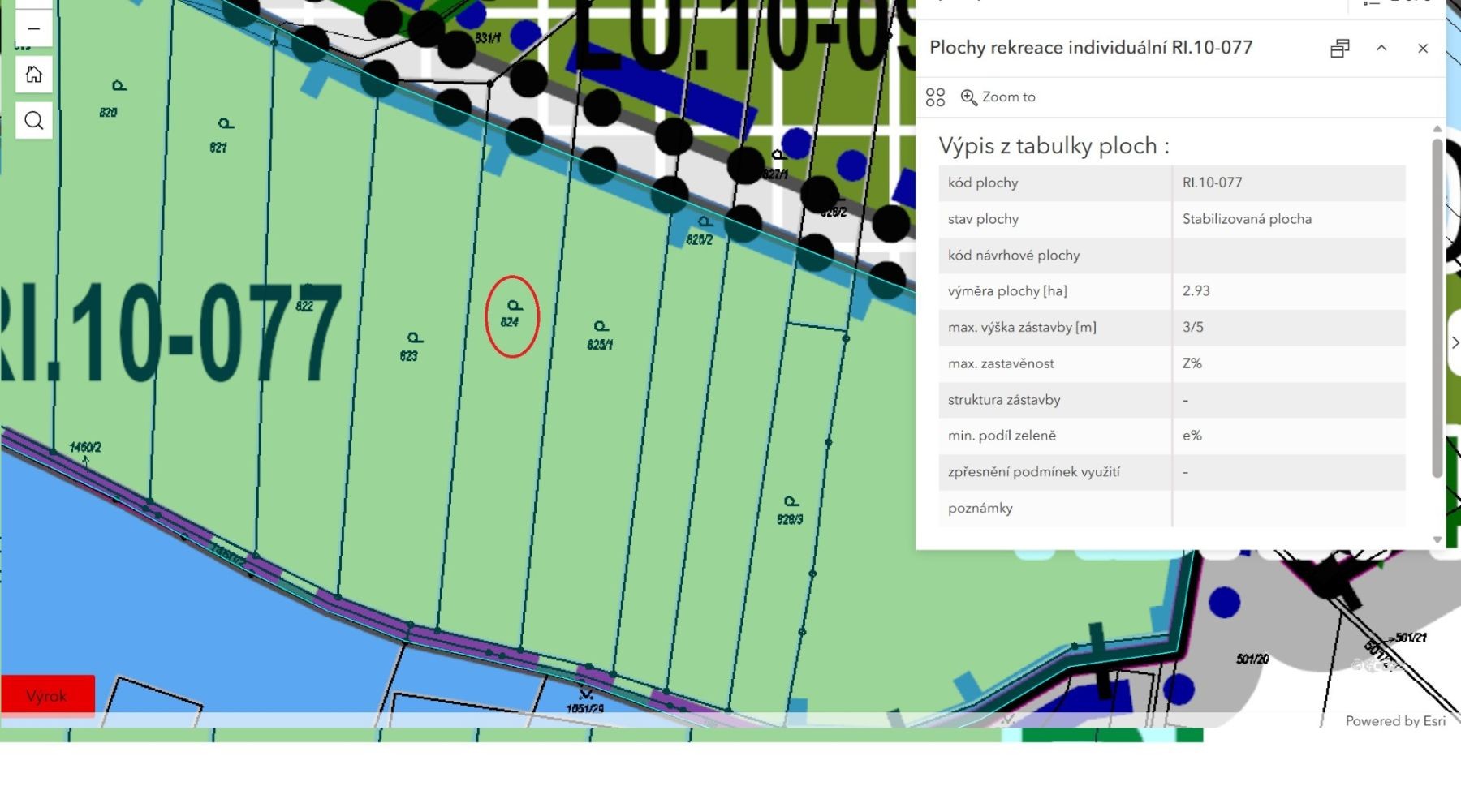Click parcel 821 label on map
This screenshot has height=812, width=1461.
coord(218,148)
